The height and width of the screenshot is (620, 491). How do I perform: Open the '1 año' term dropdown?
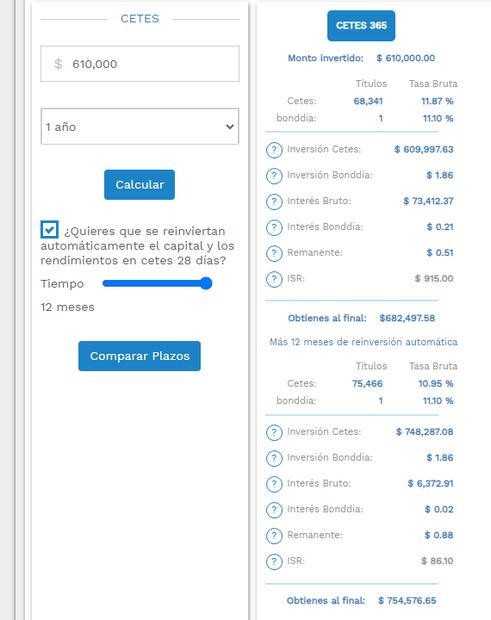pos(140,127)
